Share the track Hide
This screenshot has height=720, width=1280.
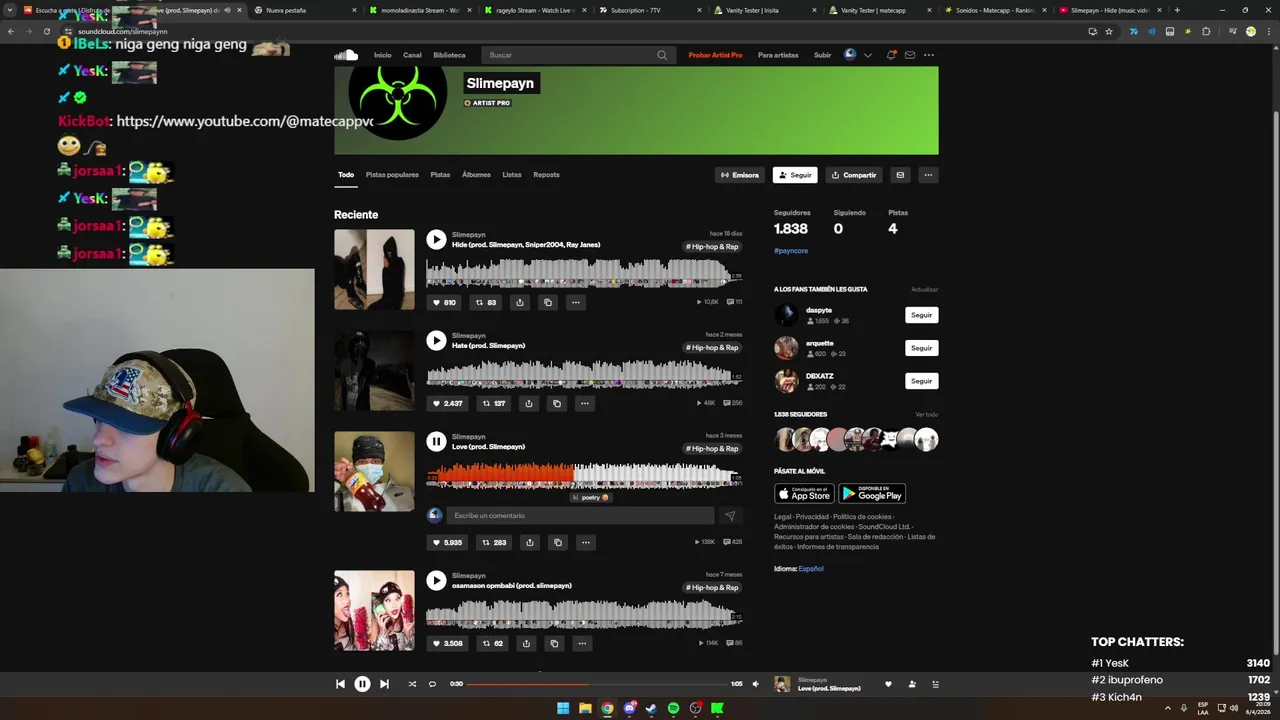pyautogui.click(x=519, y=302)
